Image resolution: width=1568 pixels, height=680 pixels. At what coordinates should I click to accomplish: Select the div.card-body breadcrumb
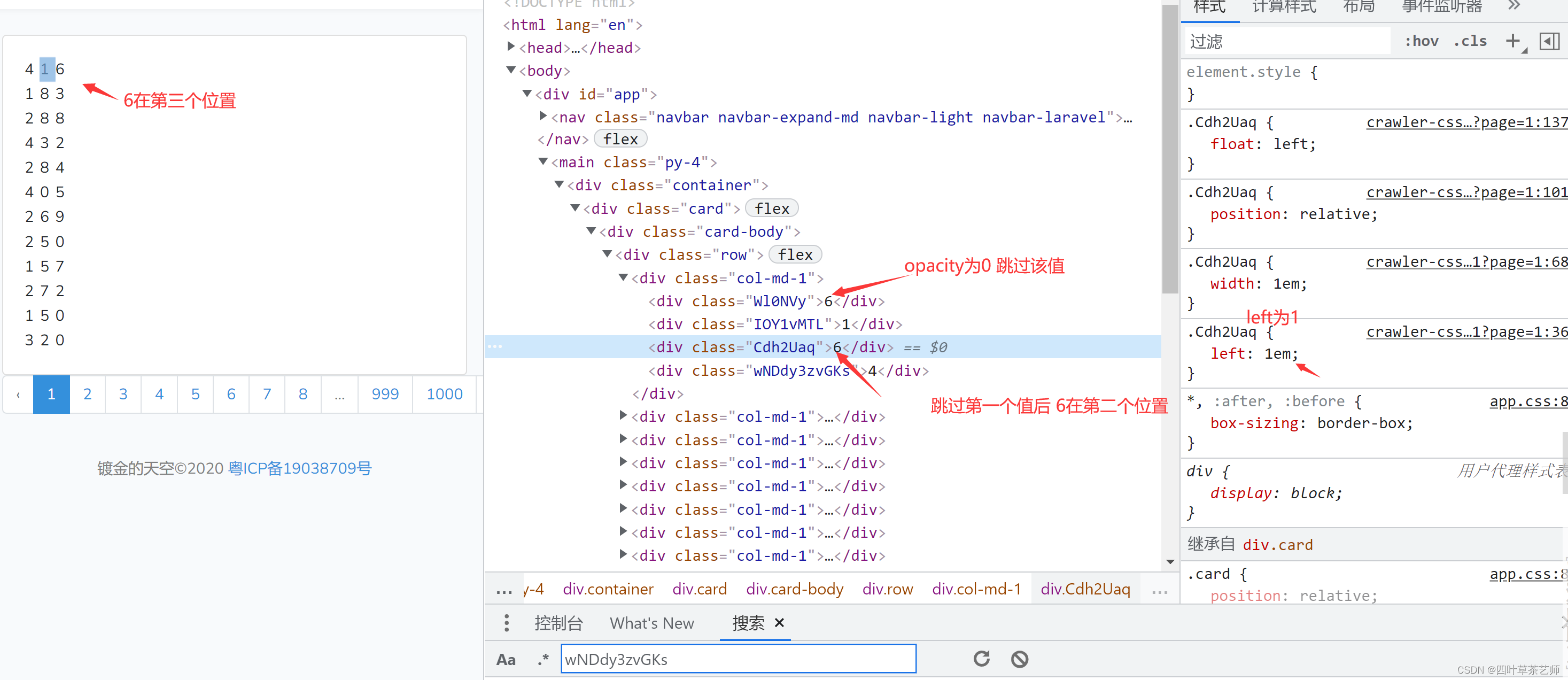point(794,589)
